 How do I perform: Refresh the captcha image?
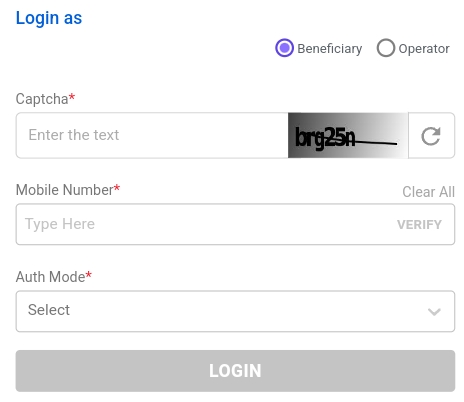click(x=431, y=136)
